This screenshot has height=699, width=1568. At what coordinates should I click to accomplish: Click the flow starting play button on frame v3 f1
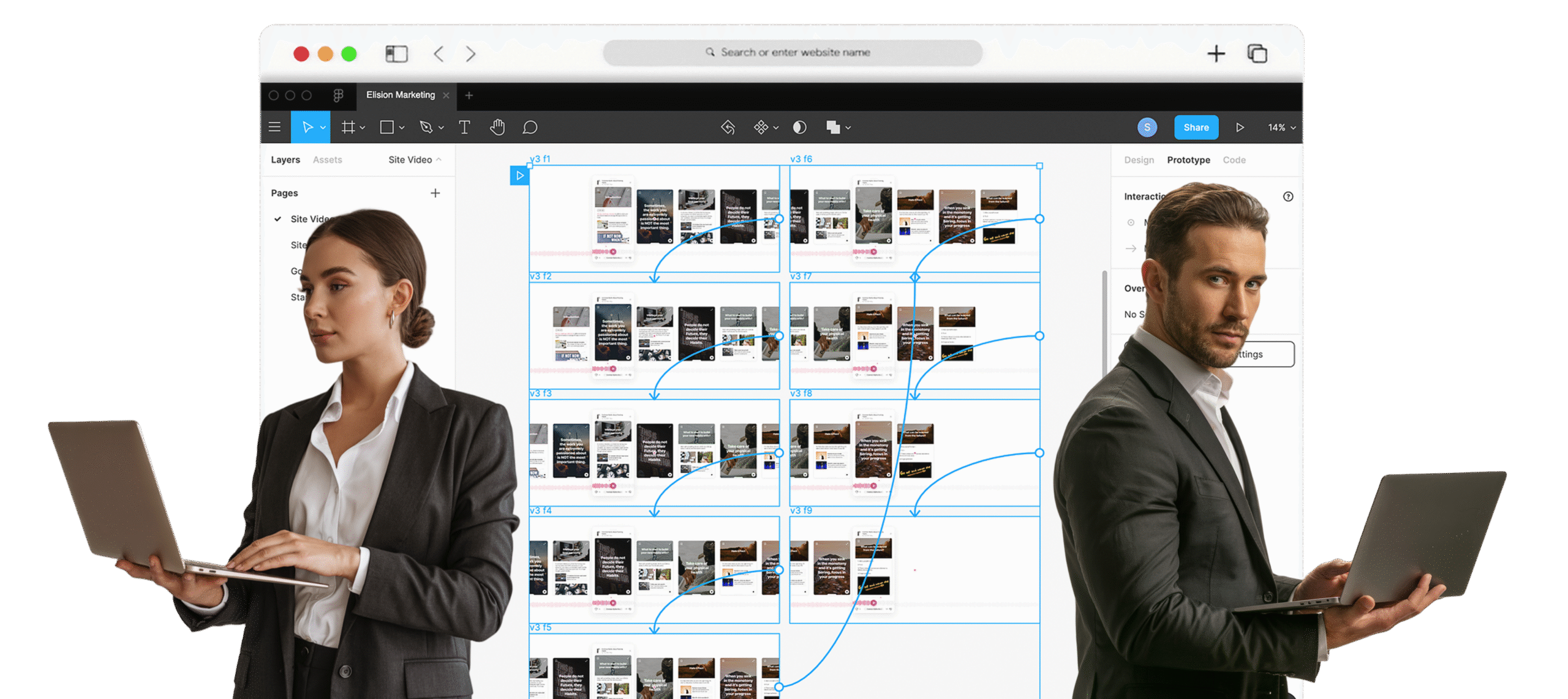point(520,176)
